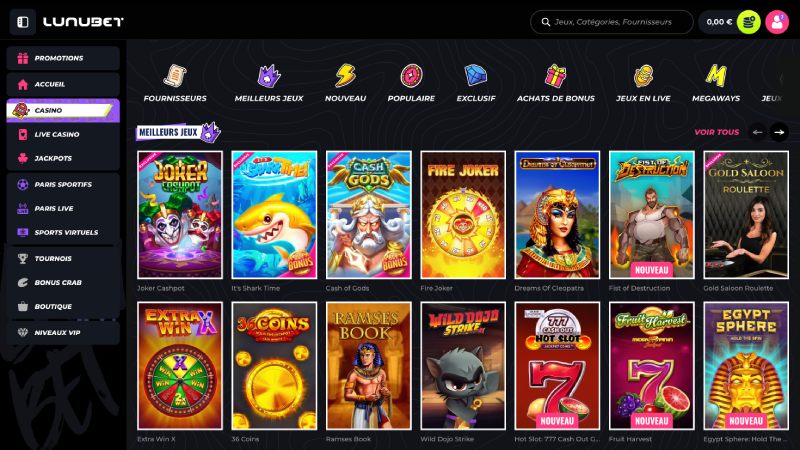Click the Boutique shopping bag icon
800x450 pixels.
[x=22, y=306]
